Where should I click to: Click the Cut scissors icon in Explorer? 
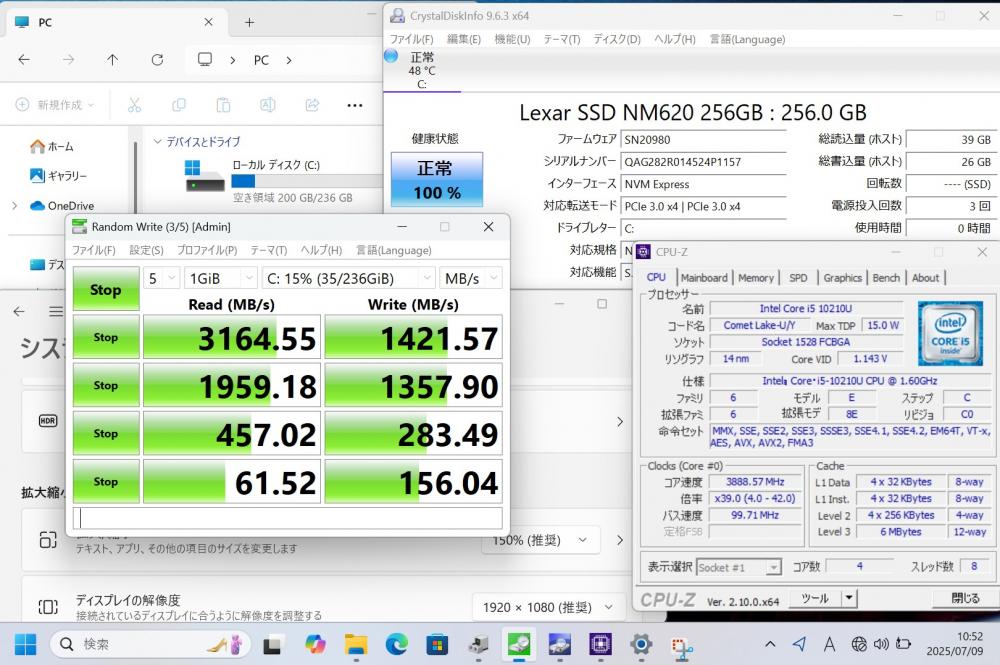tap(135, 105)
